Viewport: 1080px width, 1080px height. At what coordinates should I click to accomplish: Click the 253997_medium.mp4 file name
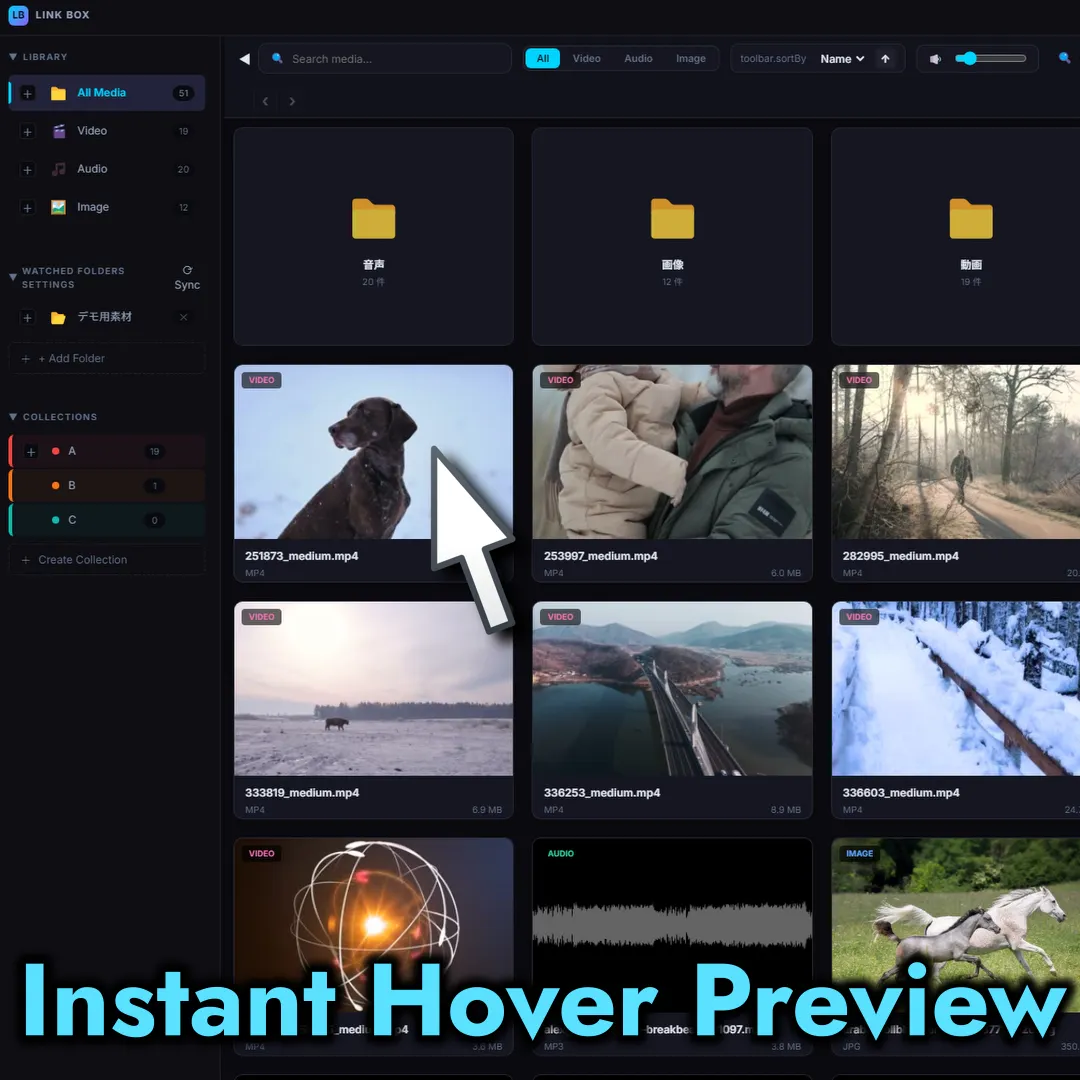(x=601, y=556)
